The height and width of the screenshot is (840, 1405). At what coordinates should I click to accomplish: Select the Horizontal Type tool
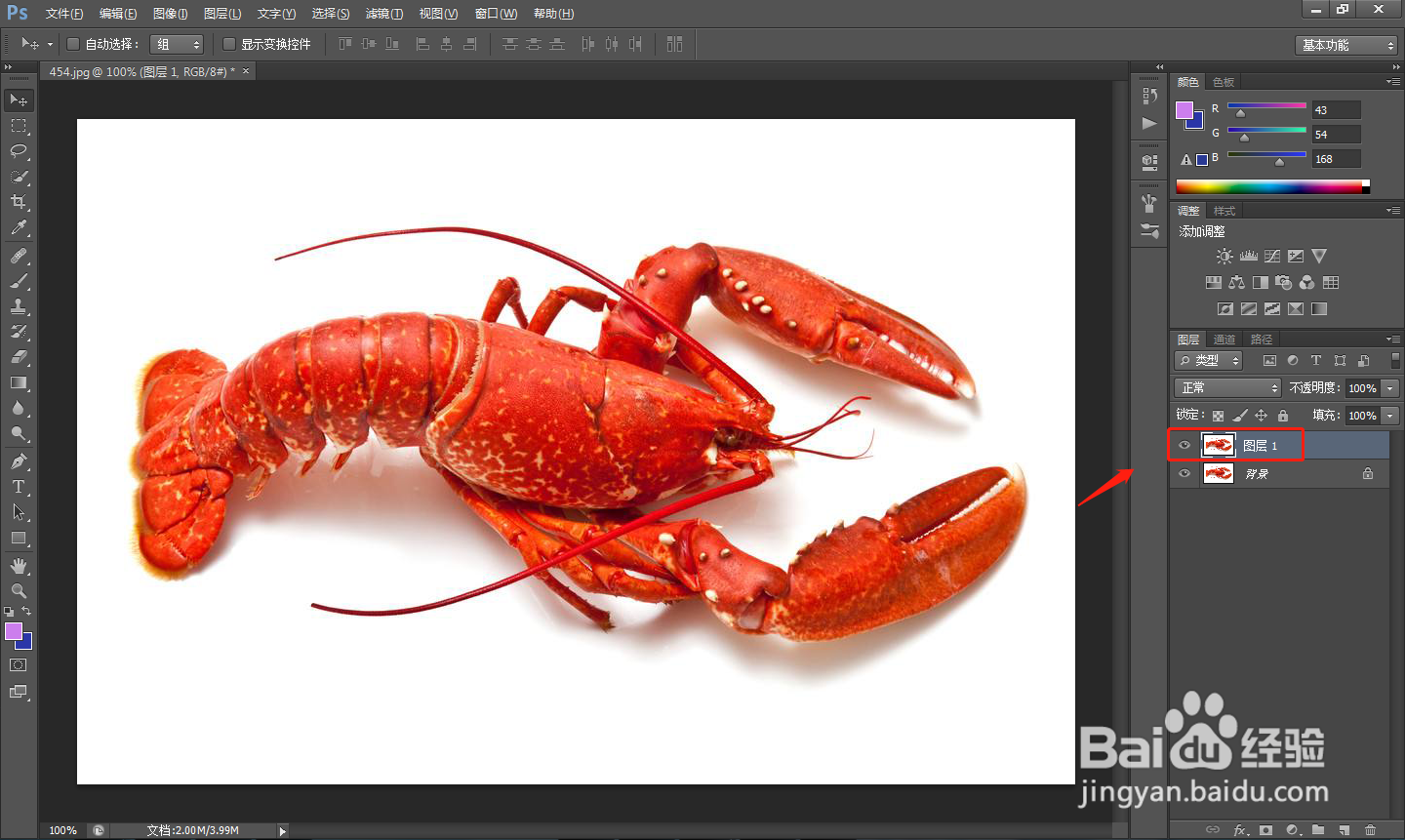pos(19,487)
